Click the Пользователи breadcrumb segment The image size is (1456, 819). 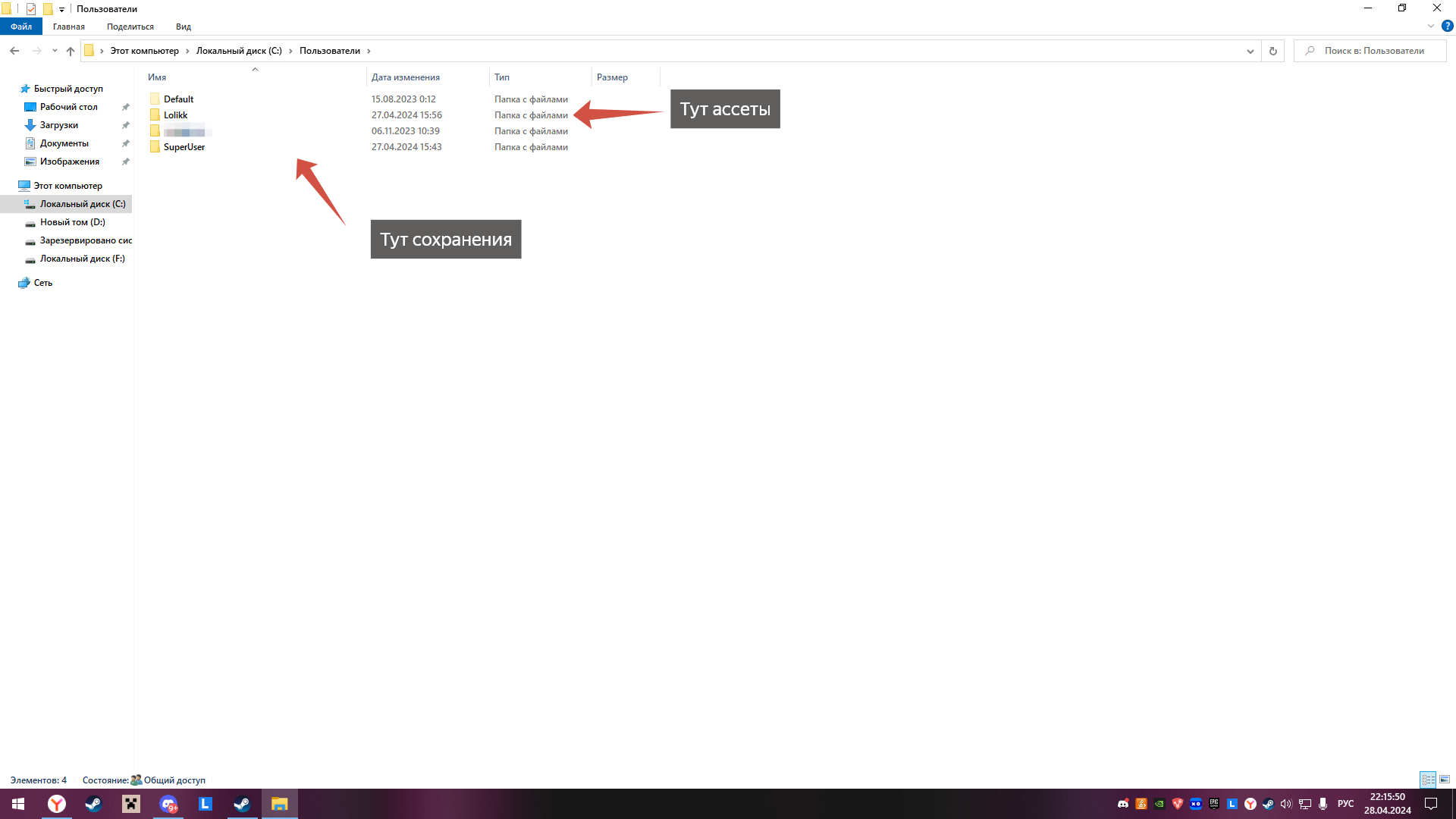point(330,51)
